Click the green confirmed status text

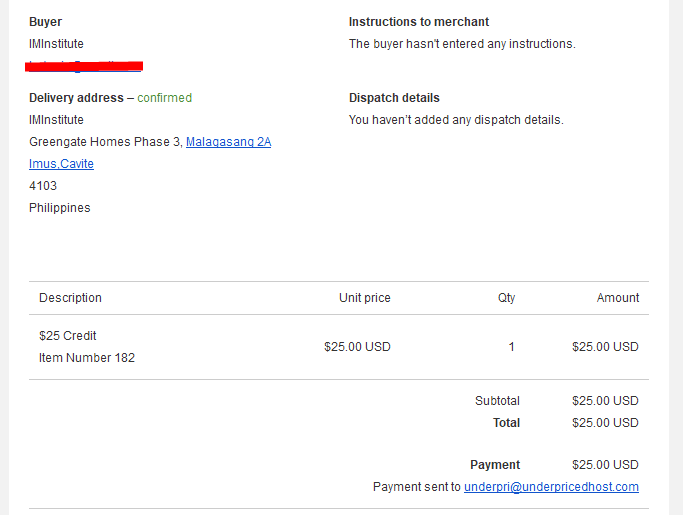click(164, 98)
